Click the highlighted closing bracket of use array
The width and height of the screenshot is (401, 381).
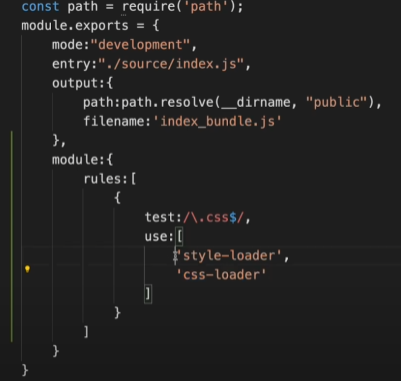pos(148,294)
